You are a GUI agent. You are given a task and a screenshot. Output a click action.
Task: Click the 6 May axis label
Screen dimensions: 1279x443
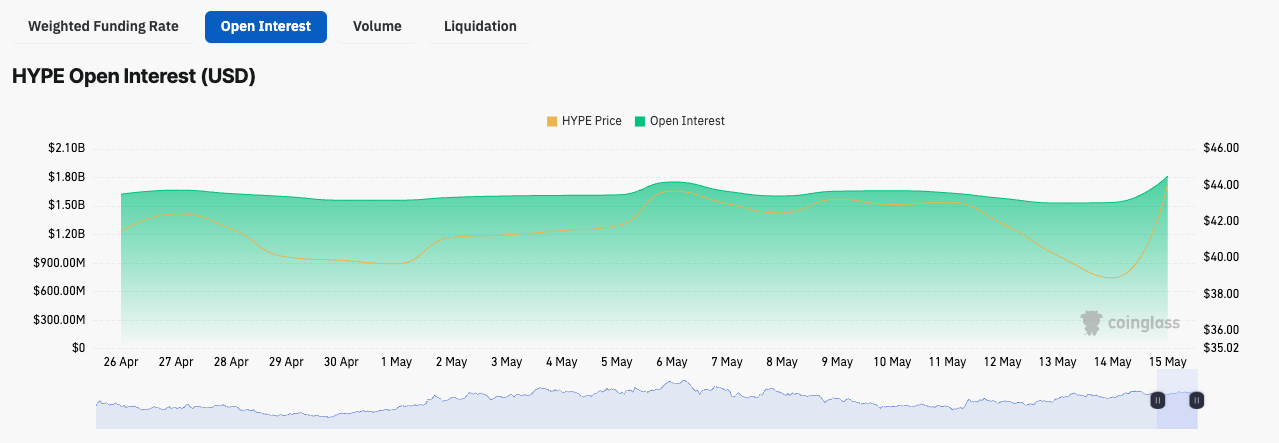[x=670, y=362]
